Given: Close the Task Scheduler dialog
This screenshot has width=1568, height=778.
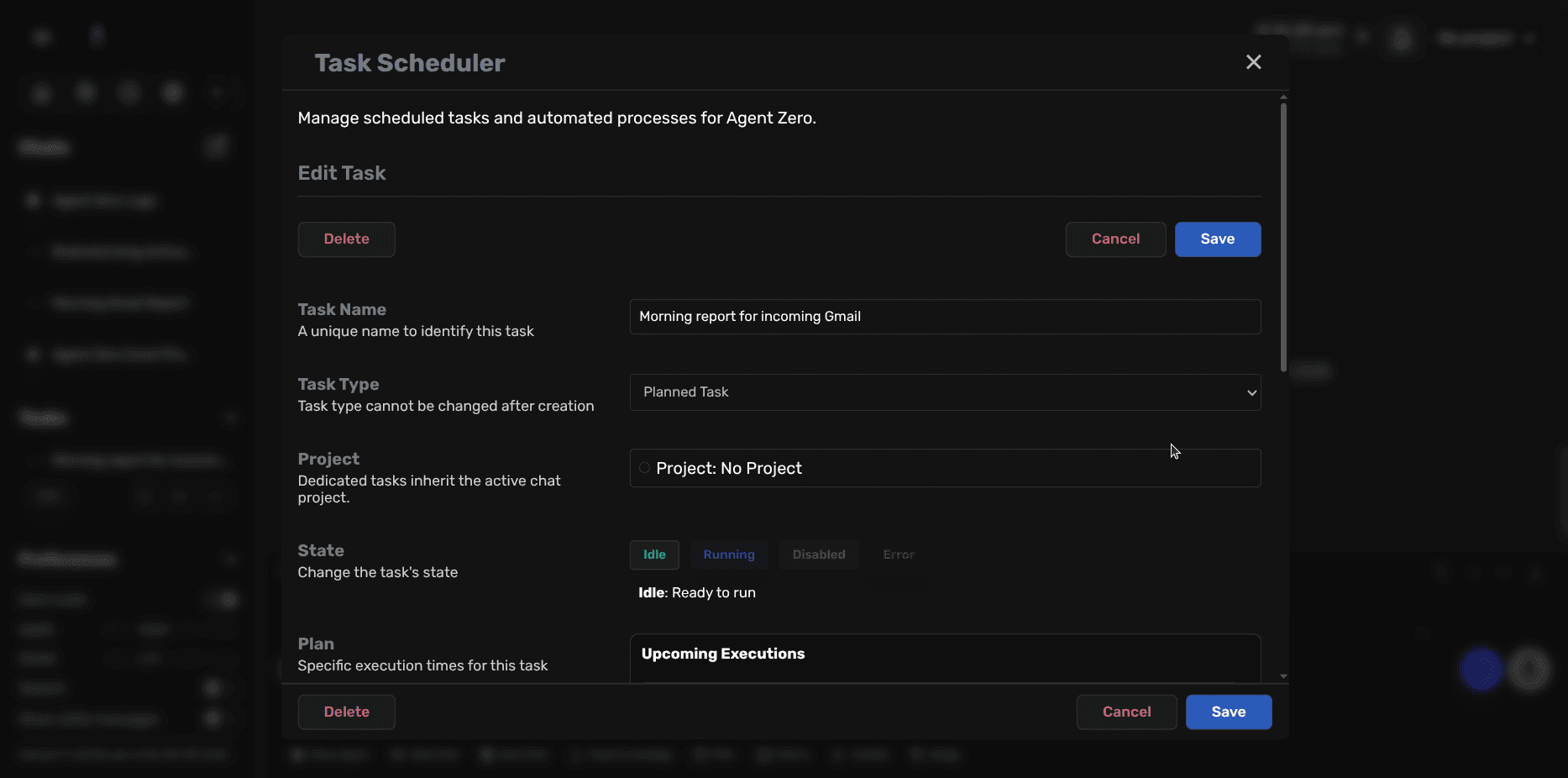Looking at the screenshot, I should 1253,62.
